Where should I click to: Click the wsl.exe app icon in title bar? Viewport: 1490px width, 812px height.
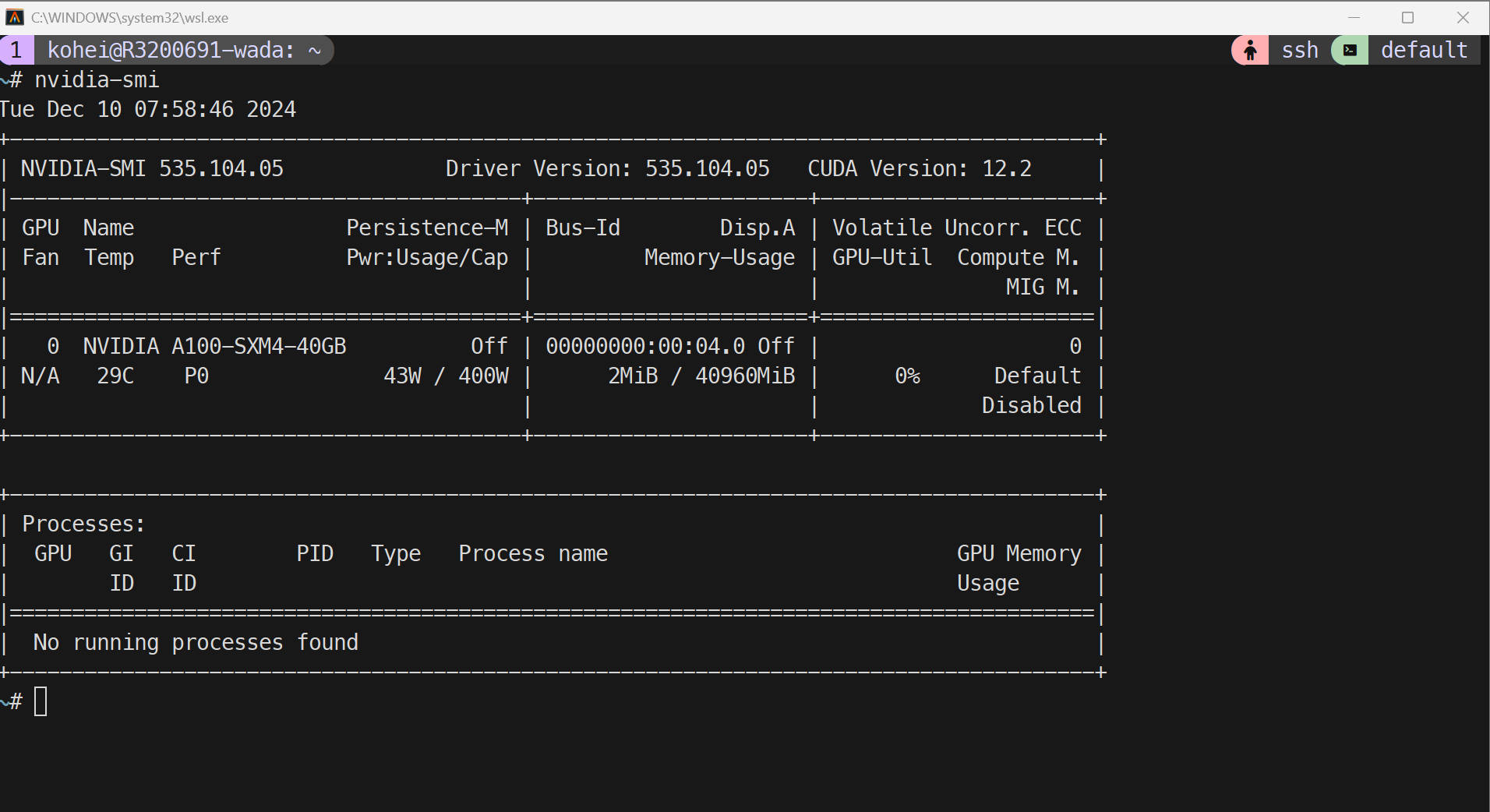(14, 17)
